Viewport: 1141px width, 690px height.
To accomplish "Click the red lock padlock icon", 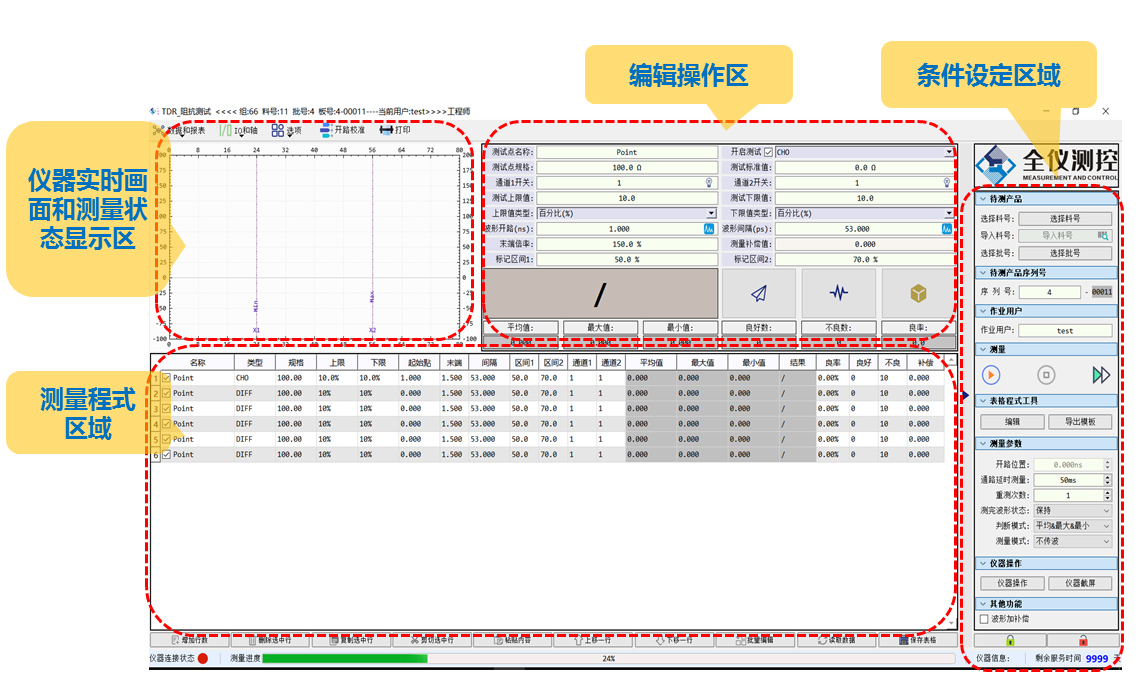I will coord(1082,640).
